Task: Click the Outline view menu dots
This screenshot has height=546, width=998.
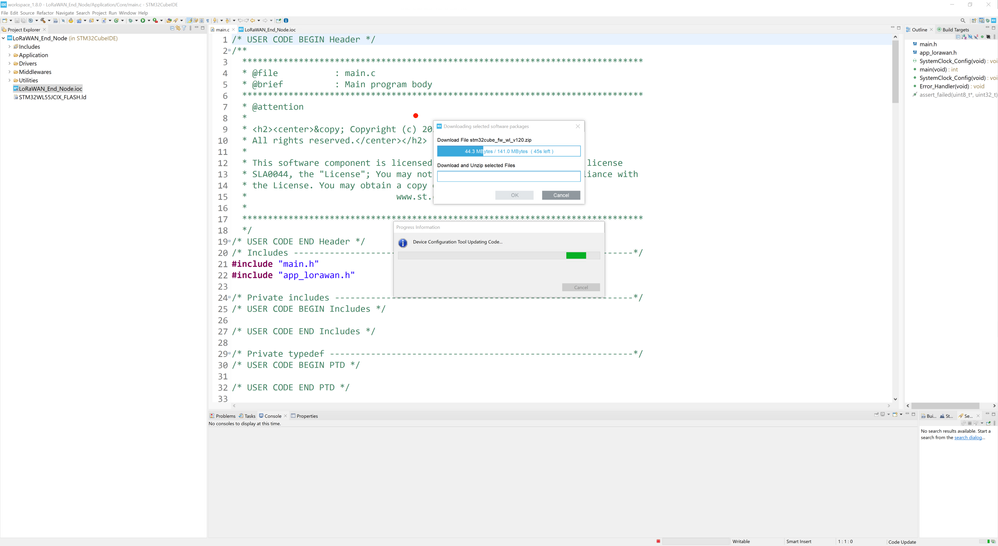Action: click(x=994, y=37)
